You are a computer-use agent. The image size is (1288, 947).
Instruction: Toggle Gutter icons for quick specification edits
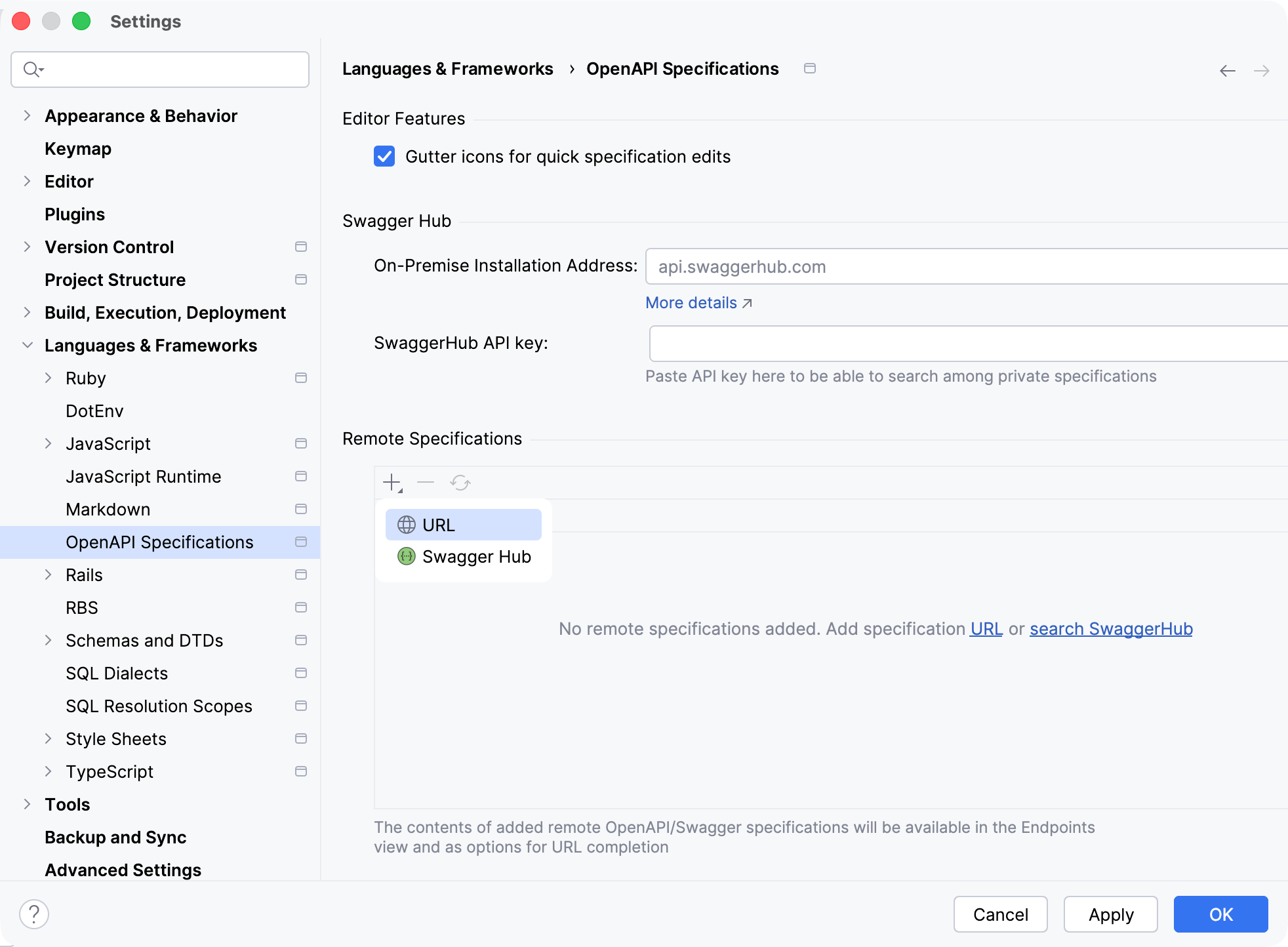[x=384, y=157]
